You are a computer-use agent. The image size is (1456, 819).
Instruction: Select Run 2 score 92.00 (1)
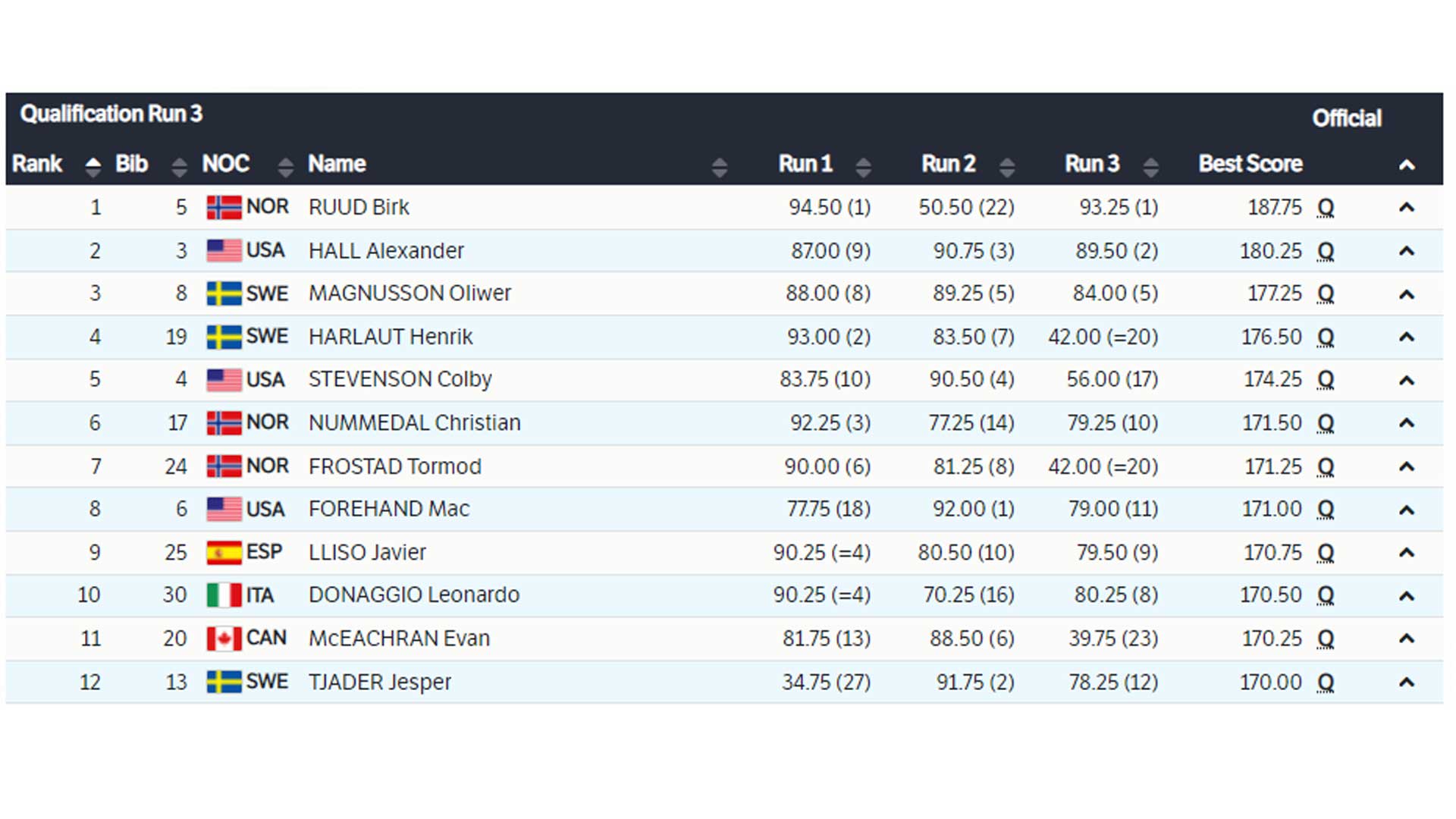click(x=974, y=509)
